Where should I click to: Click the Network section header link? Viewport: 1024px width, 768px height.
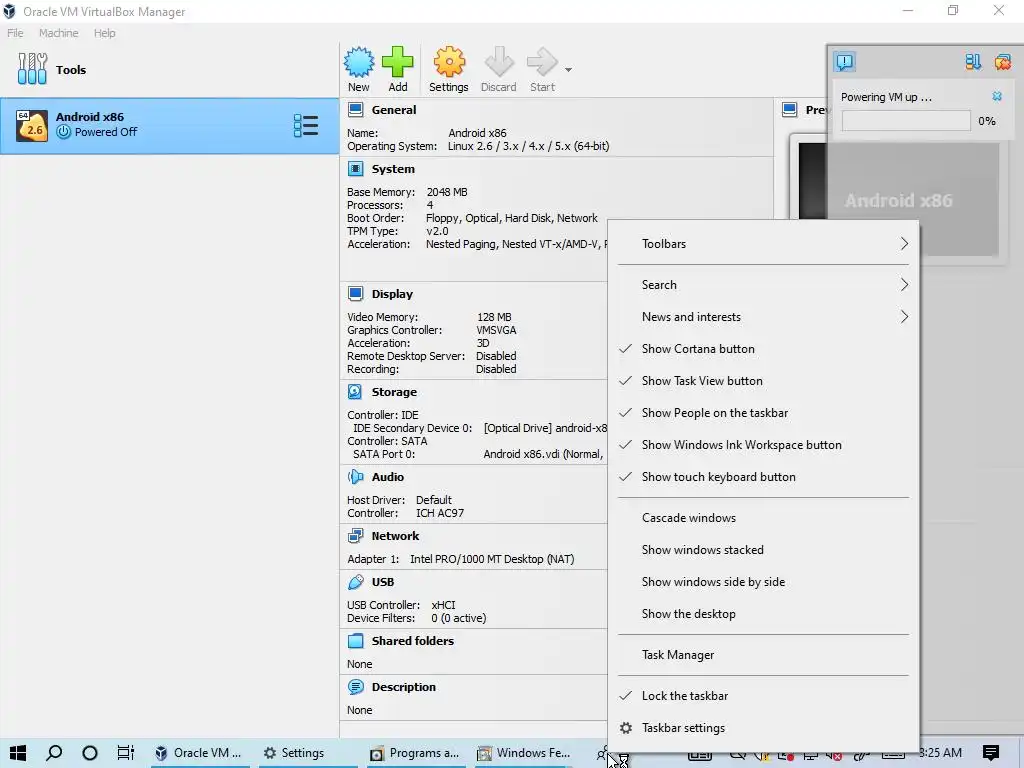click(395, 536)
